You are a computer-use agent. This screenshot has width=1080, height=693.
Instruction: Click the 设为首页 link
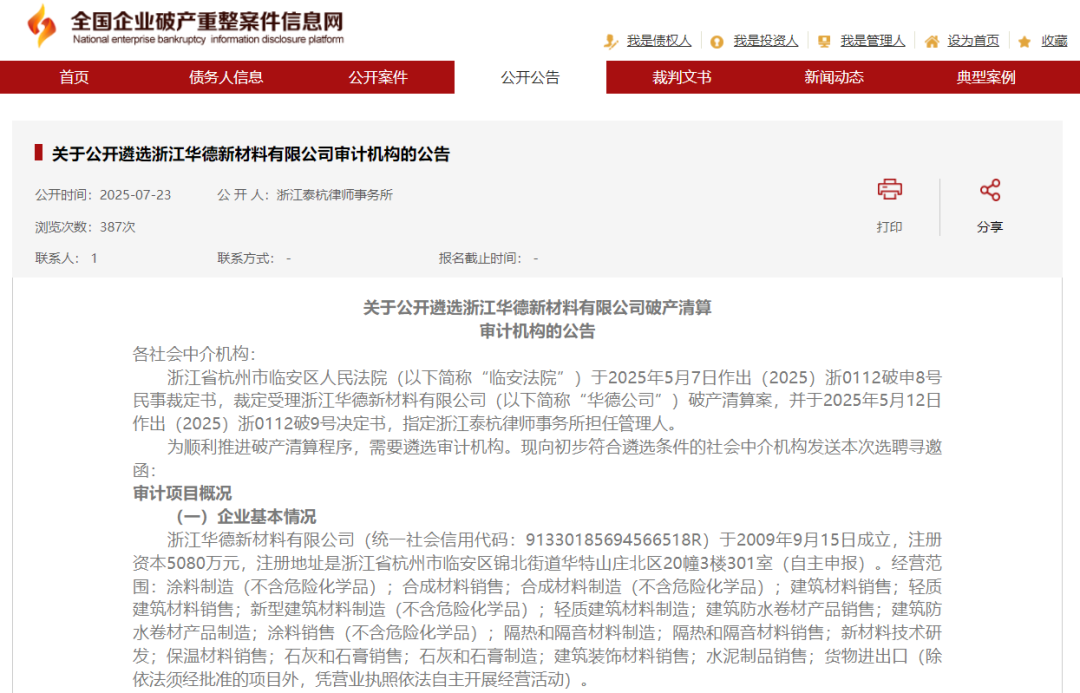[973, 41]
